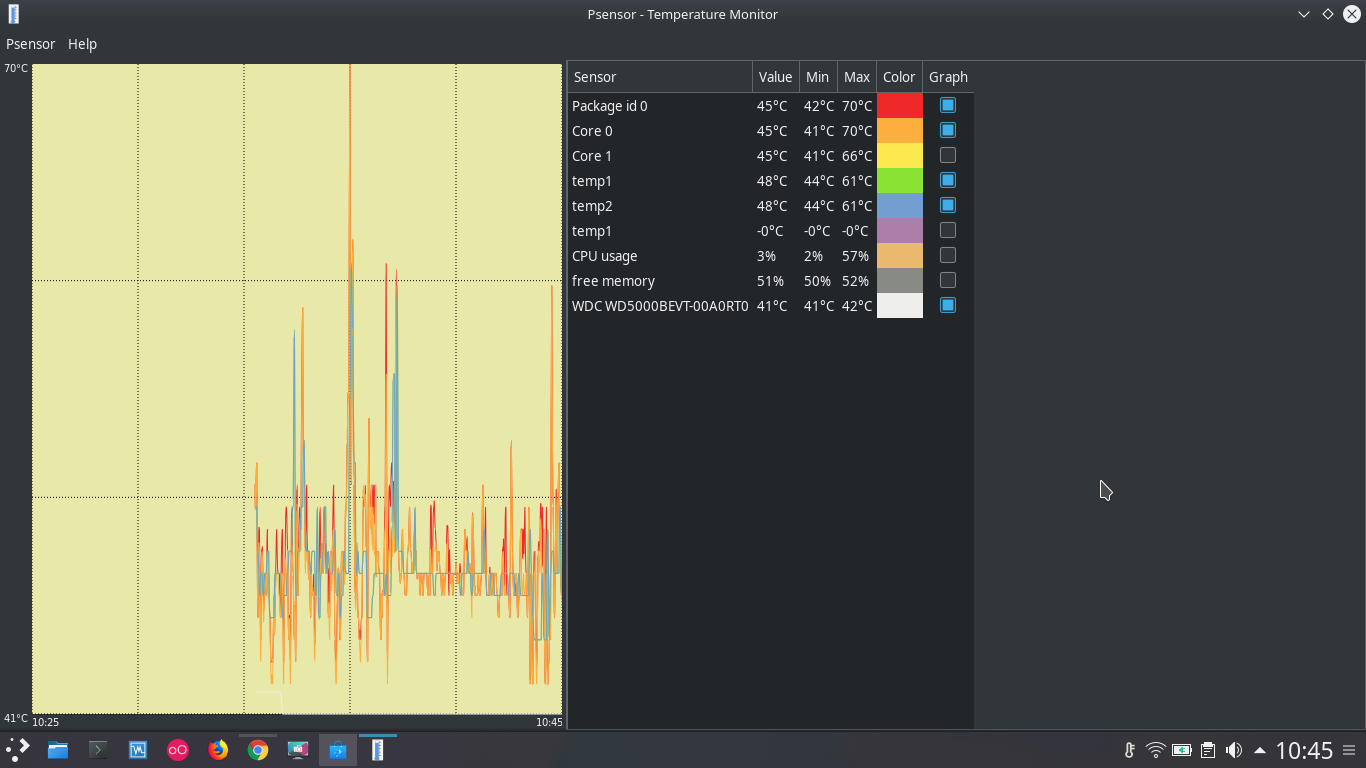Launch Google Chrome from the taskbar
Image resolution: width=1366 pixels, height=768 pixels.
coord(258,749)
